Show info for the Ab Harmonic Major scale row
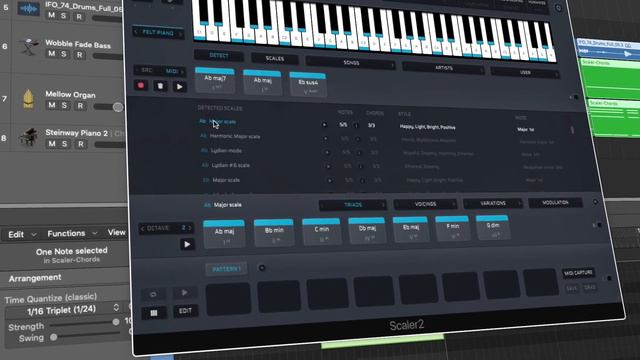 [x=358, y=139]
